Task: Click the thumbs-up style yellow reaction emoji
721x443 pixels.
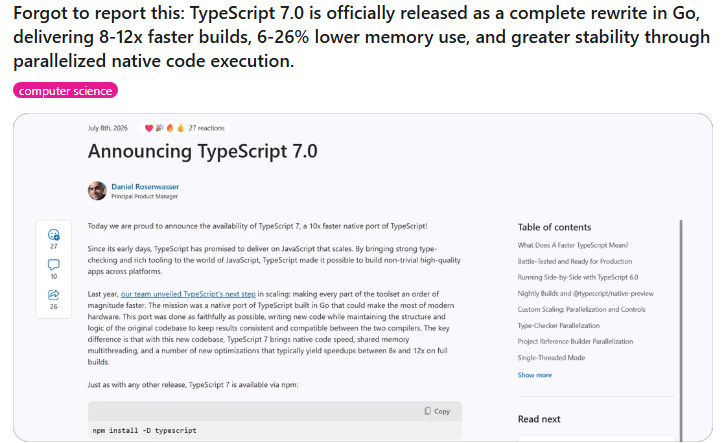Action: coord(180,128)
